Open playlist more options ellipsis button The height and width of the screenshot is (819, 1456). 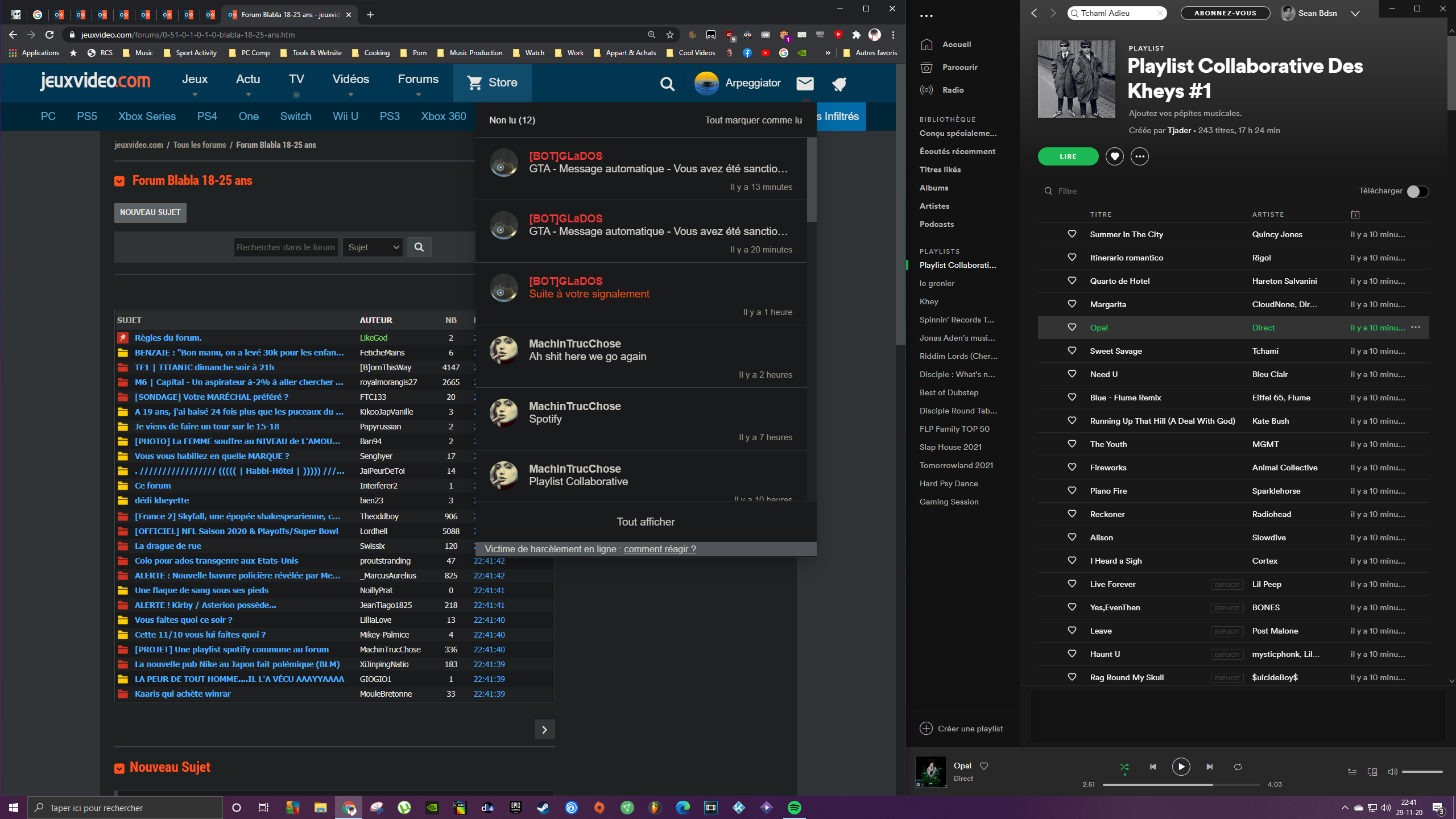point(1139,156)
